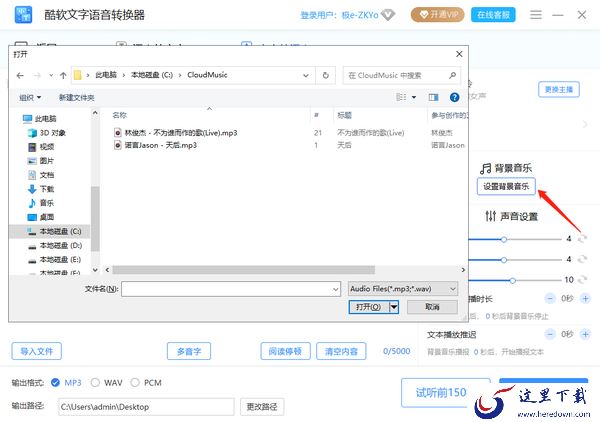
Task: Sort files by # column
Action: tap(316, 115)
